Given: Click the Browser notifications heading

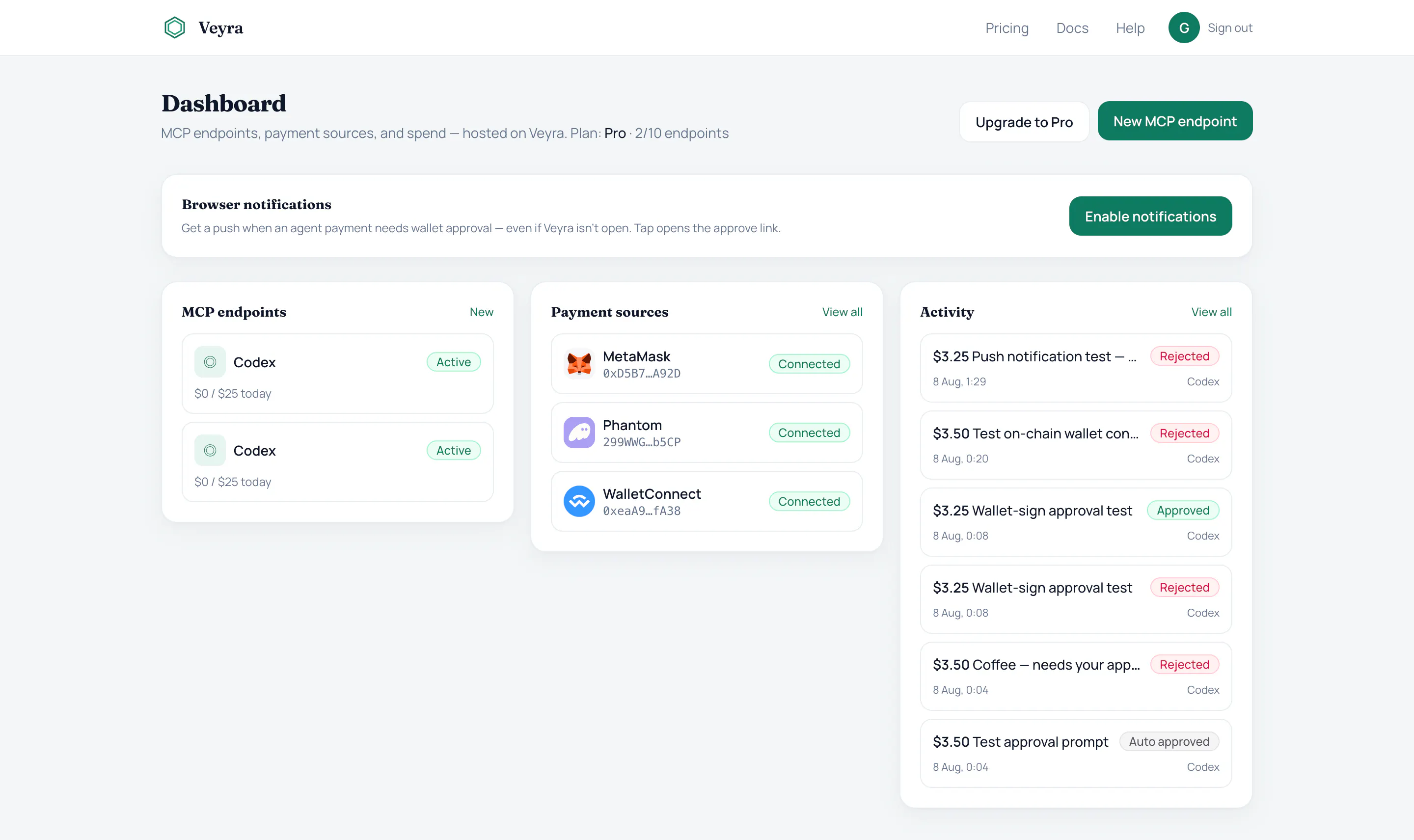Looking at the screenshot, I should pyautogui.click(x=256, y=204).
